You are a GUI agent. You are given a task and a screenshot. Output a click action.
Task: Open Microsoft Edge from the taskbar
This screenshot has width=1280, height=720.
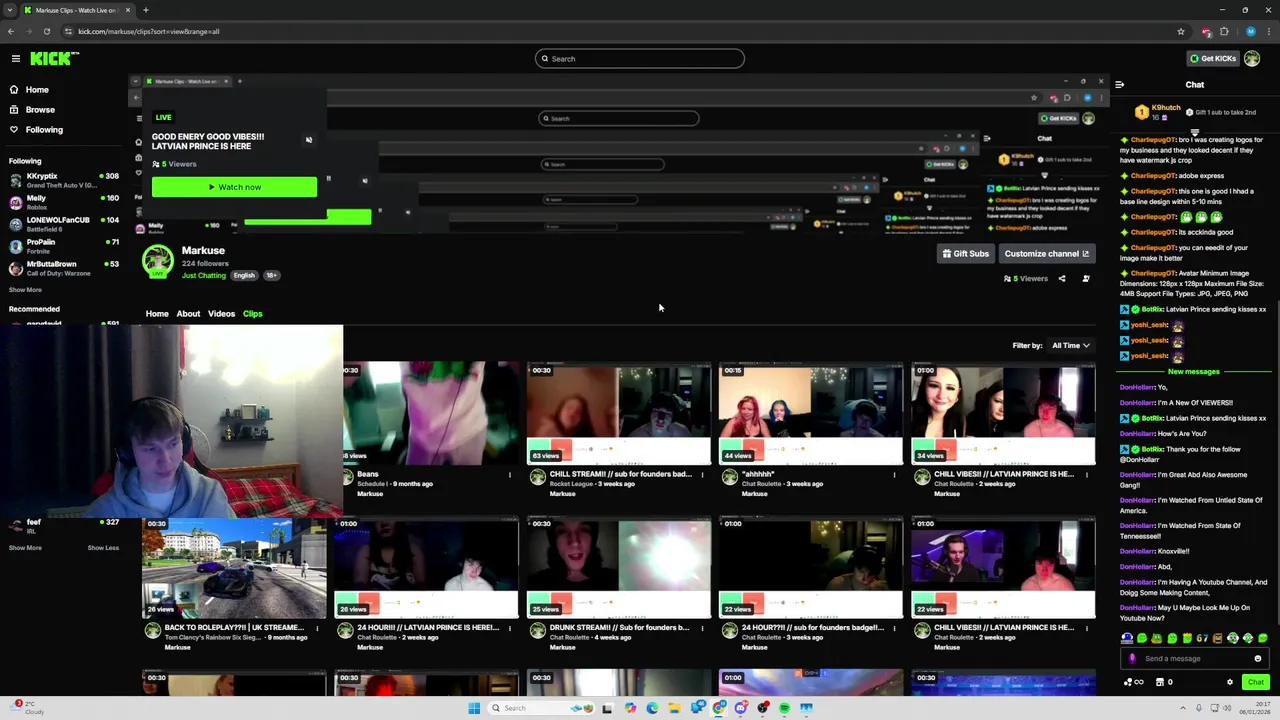tap(652, 708)
